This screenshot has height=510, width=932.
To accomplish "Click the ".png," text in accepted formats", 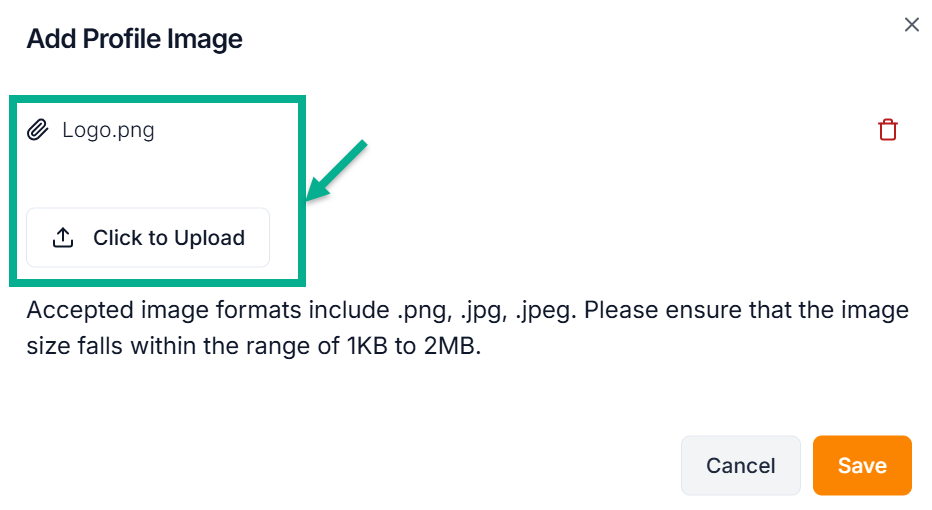I will (x=425, y=310).
